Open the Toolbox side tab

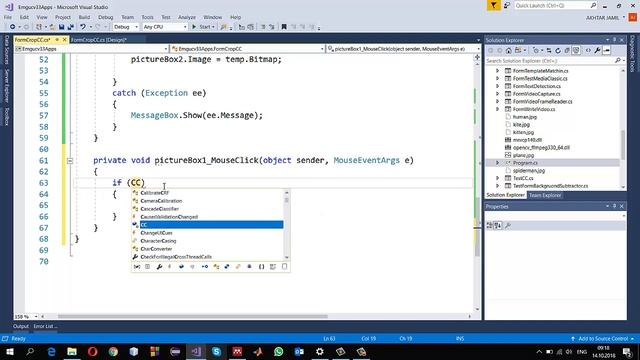click(x=6, y=117)
